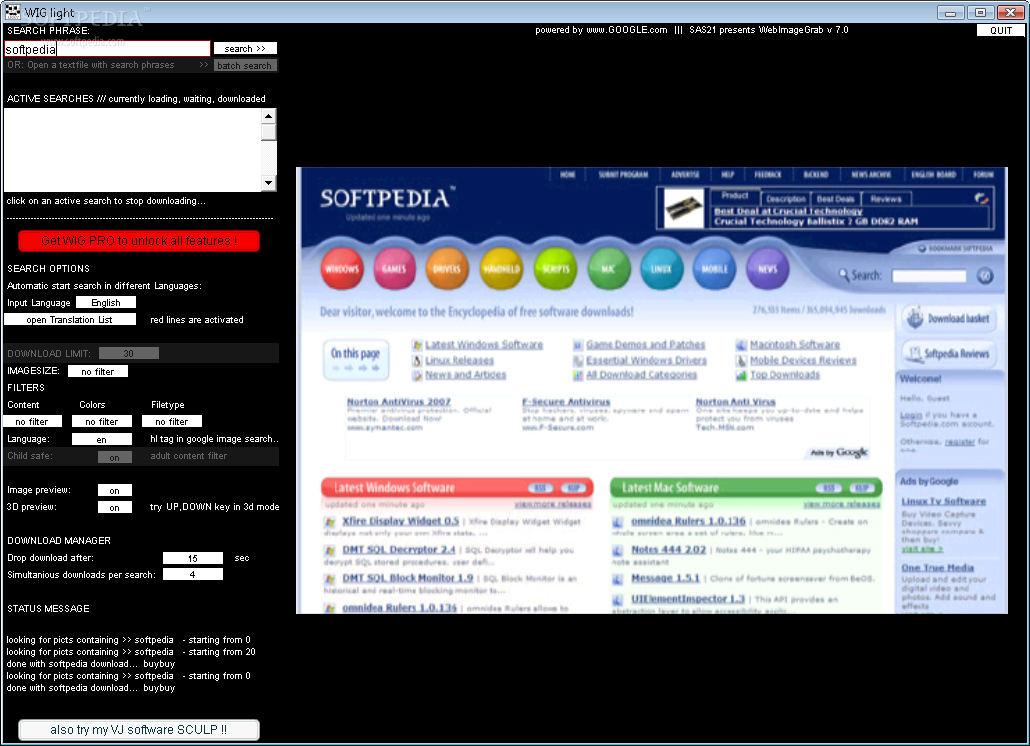1030x746 pixels.
Task: Click the blue MOBILE ball in preview
Action: (715, 269)
